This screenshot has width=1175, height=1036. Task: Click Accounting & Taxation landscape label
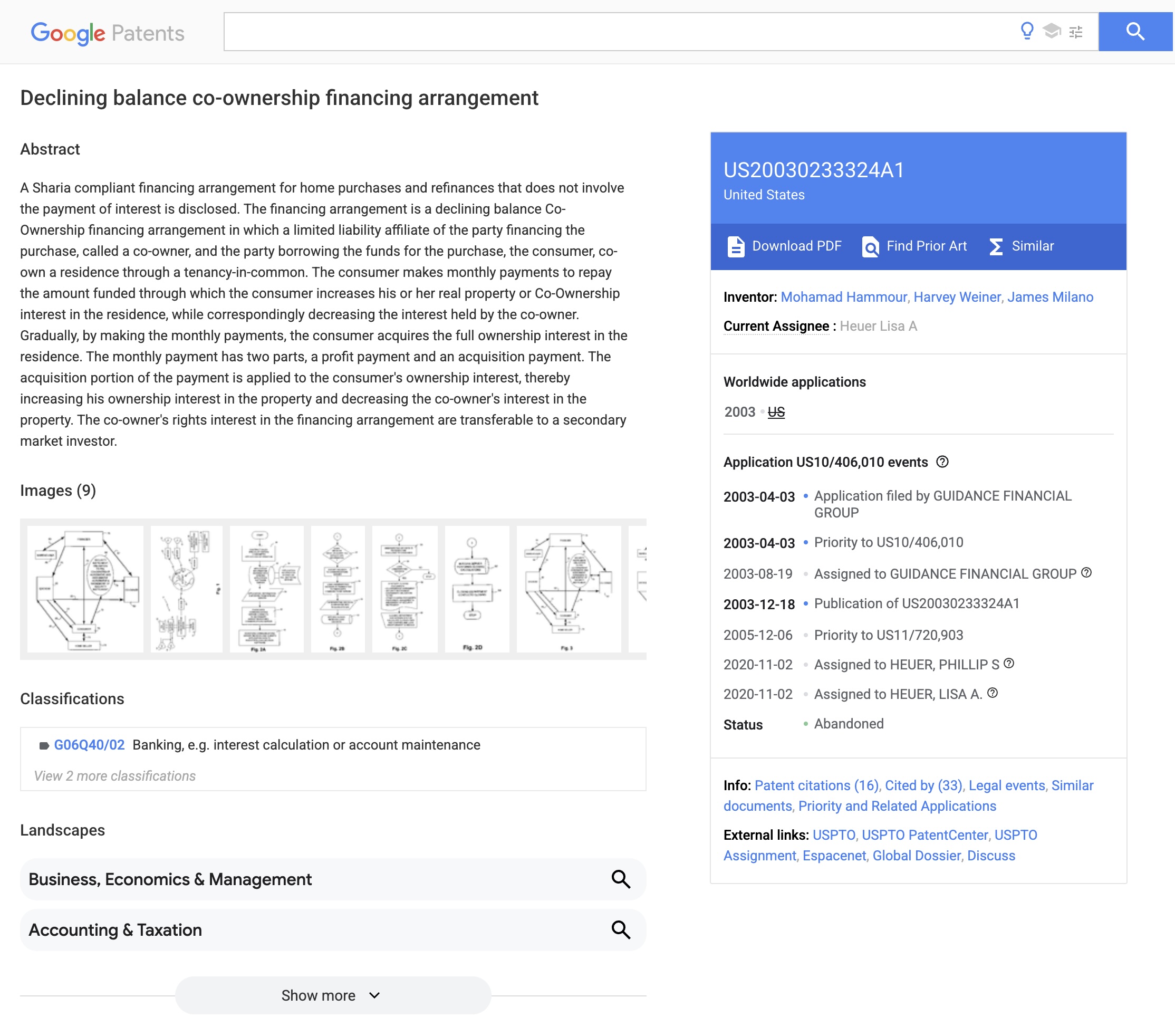115,929
